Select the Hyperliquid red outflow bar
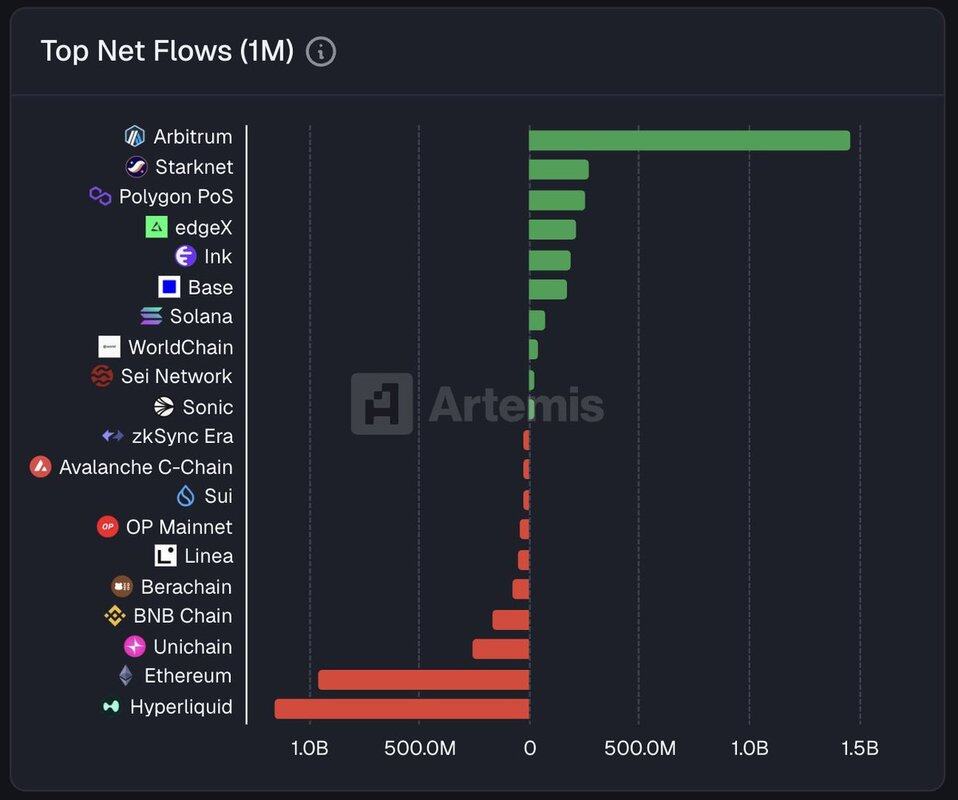 402,709
